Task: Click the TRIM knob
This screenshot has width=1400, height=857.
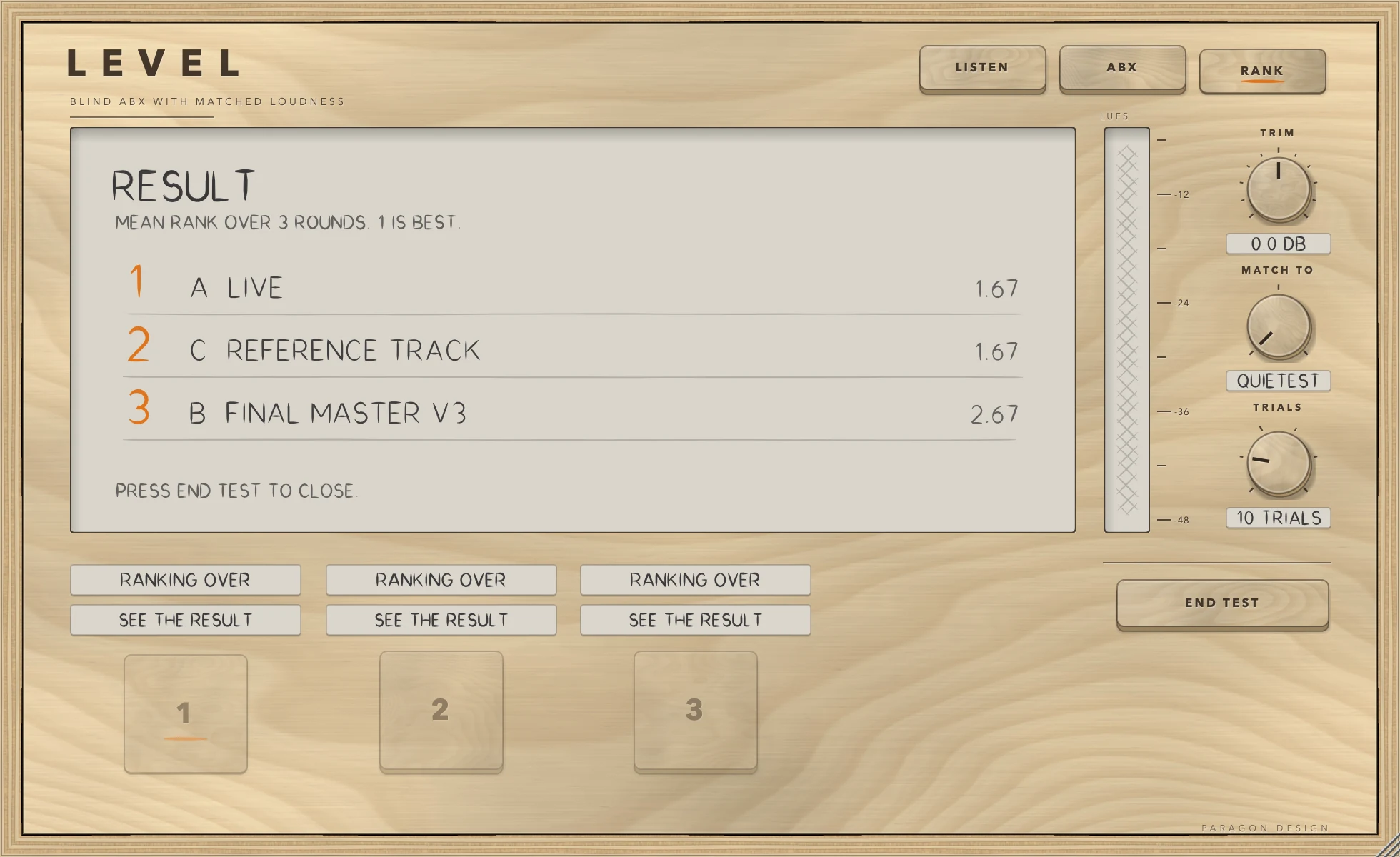Action: [1278, 189]
